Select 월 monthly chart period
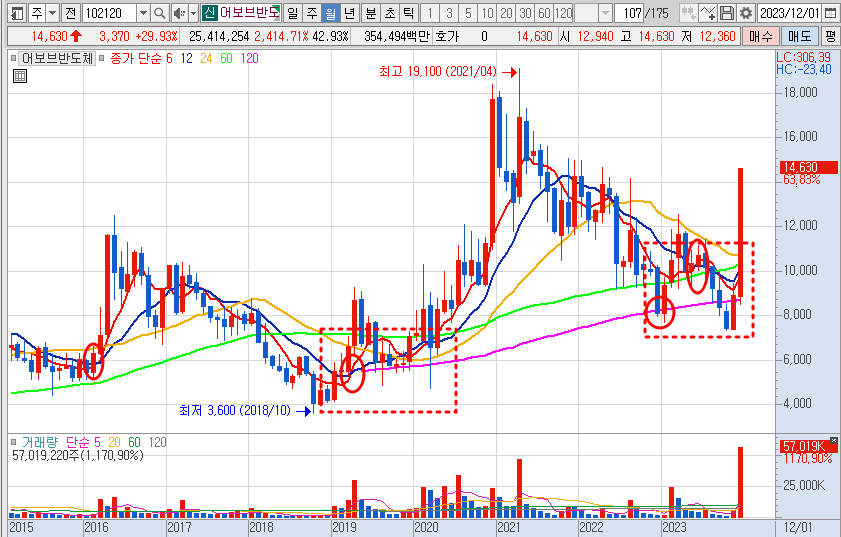This screenshot has width=841, height=537. coord(331,13)
